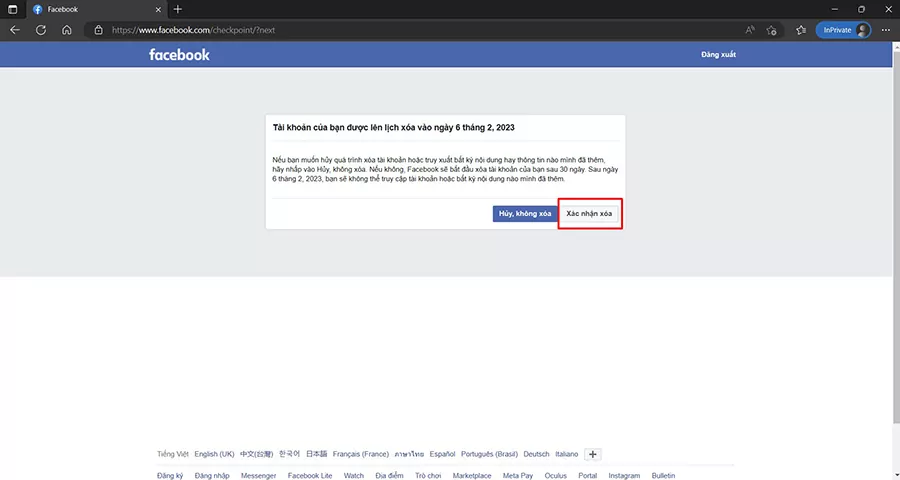Image resolution: width=900 pixels, height=480 pixels.
Task: Open Watch footer link
Action: [354, 475]
